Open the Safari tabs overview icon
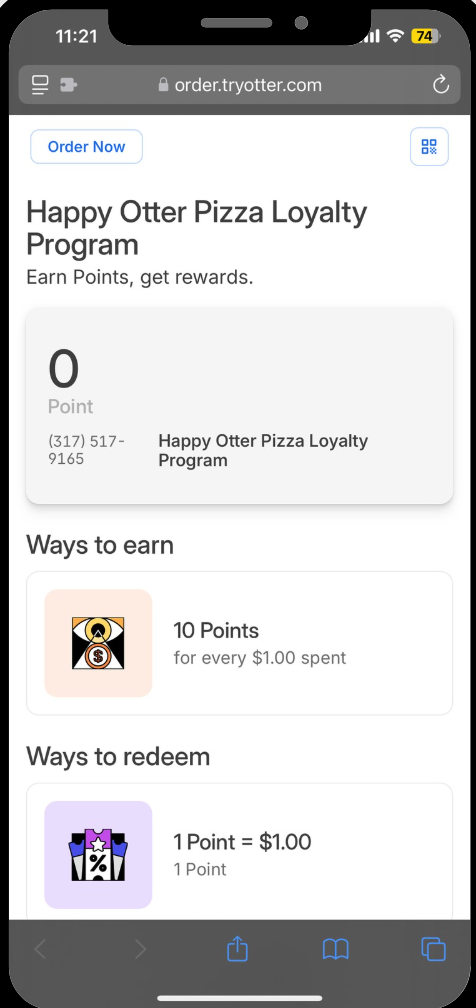This screenshot has width=476, height=1008. pyautogui.click(x=433, y=949)
